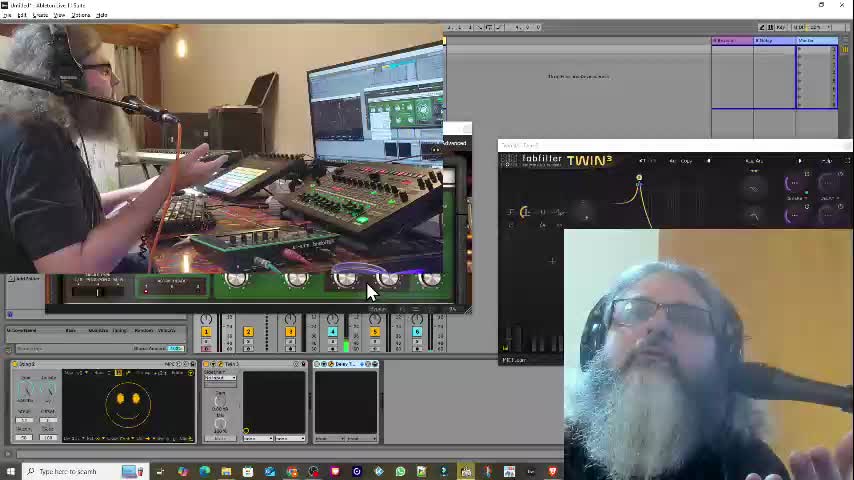Open the Edit menu
Viewport: 854px width, 480px height.
tap(22, 15)
